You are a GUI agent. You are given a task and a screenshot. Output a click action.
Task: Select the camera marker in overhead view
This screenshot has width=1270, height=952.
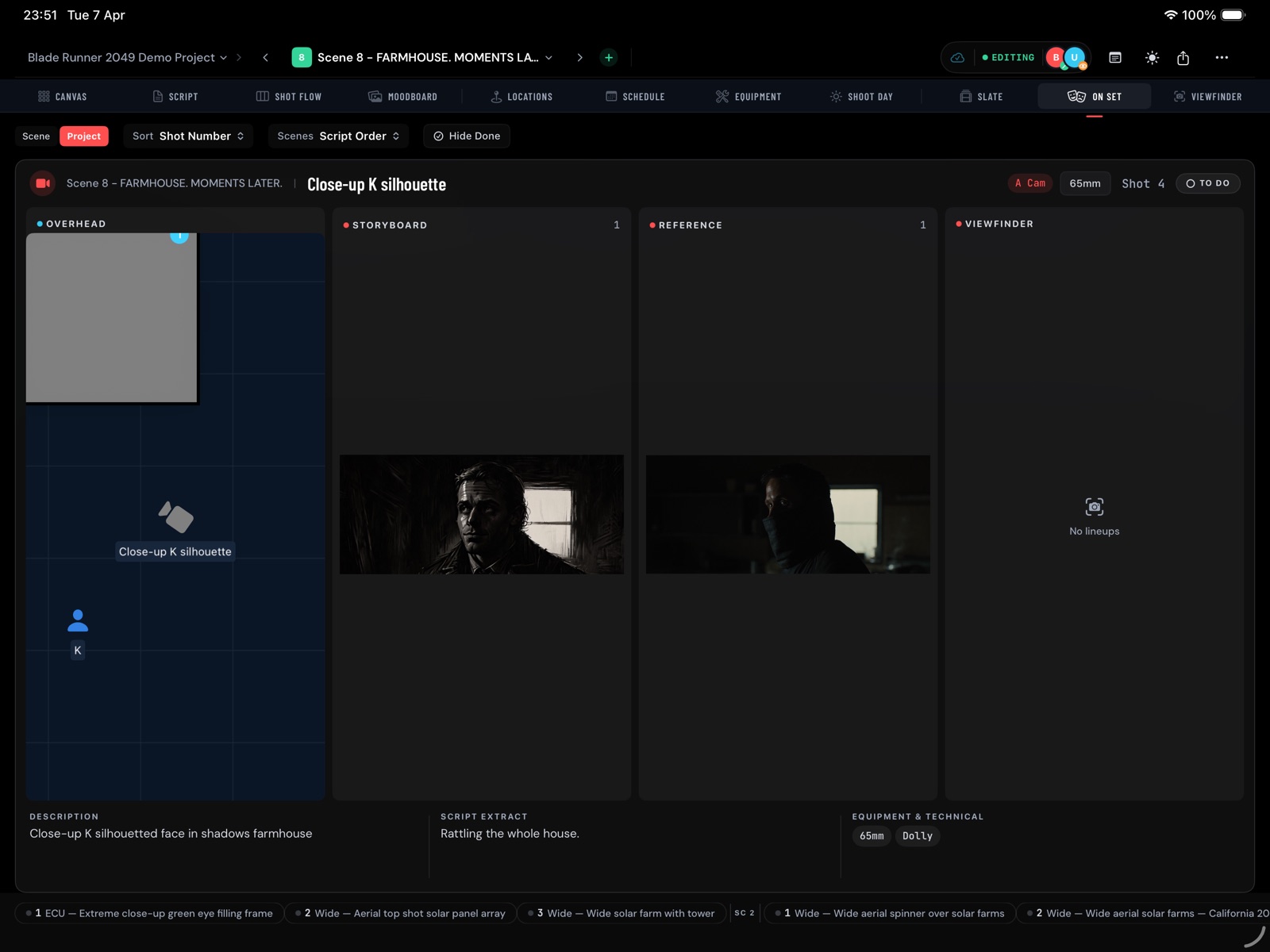(176, 518)
